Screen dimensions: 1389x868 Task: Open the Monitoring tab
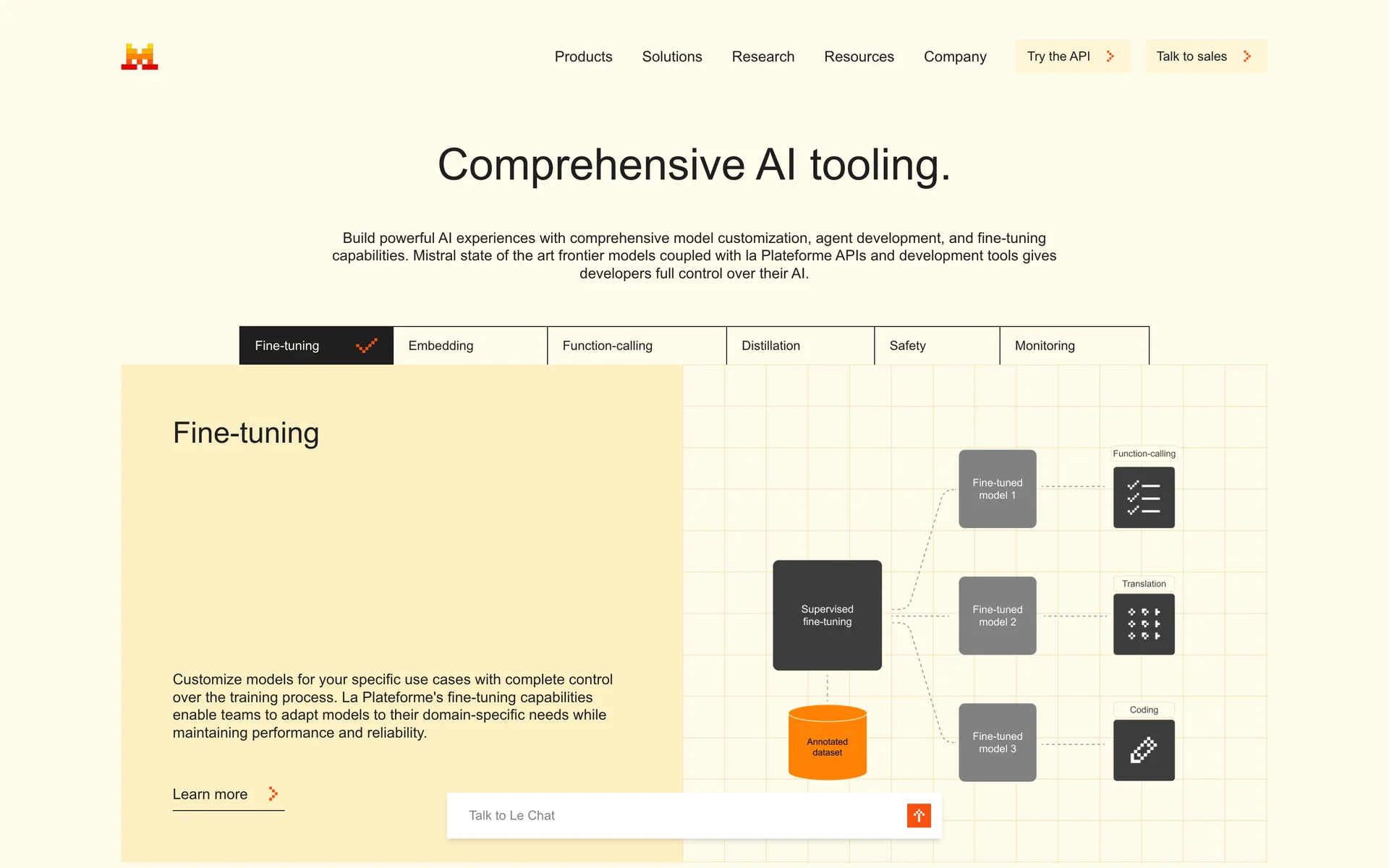point(1074,346)
